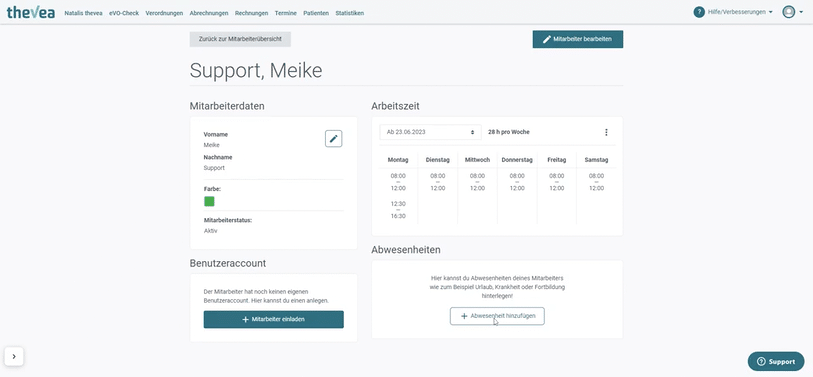Screen dimensions: 813x377
Task: Click the thevea logo
Action: click(x=31, y=12)
